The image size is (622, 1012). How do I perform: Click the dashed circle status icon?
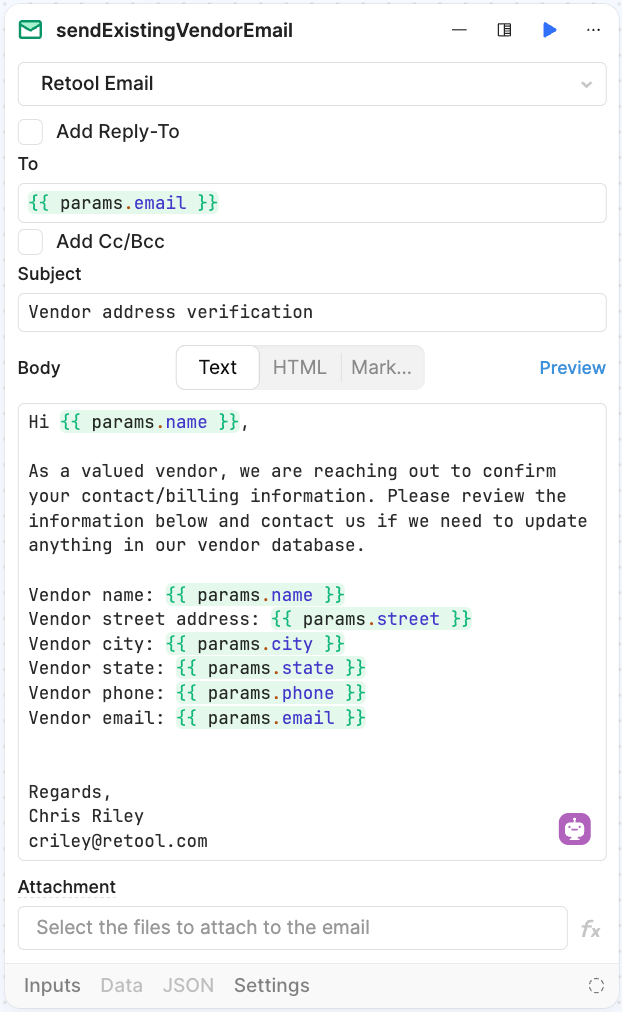click(x=596, y=985)
